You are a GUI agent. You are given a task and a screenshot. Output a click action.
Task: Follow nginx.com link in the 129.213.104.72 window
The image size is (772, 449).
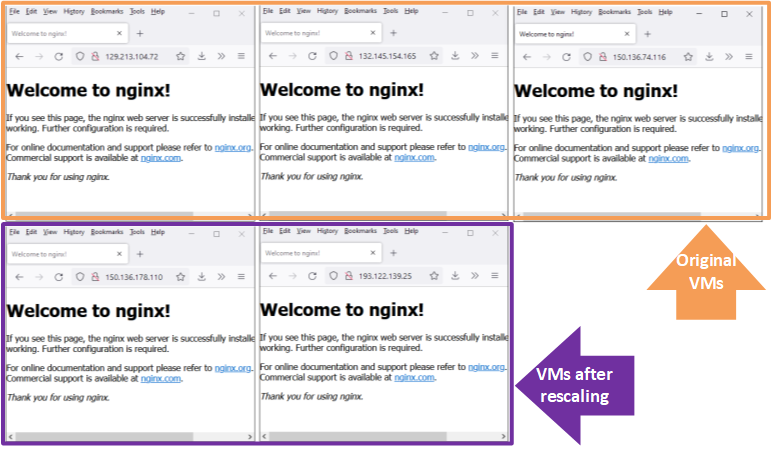pos(161,158)
